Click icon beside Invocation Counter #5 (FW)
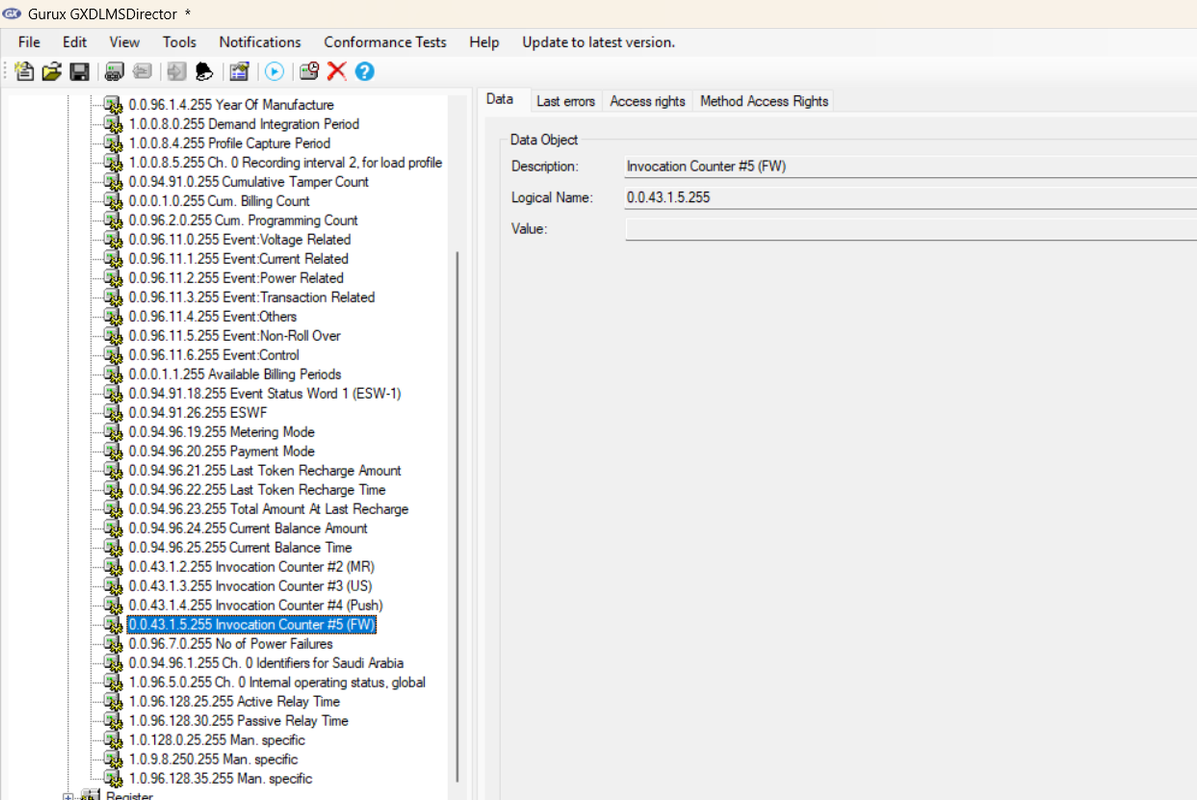This screenshot has width=1197, height=800. [x=113, y=624]
